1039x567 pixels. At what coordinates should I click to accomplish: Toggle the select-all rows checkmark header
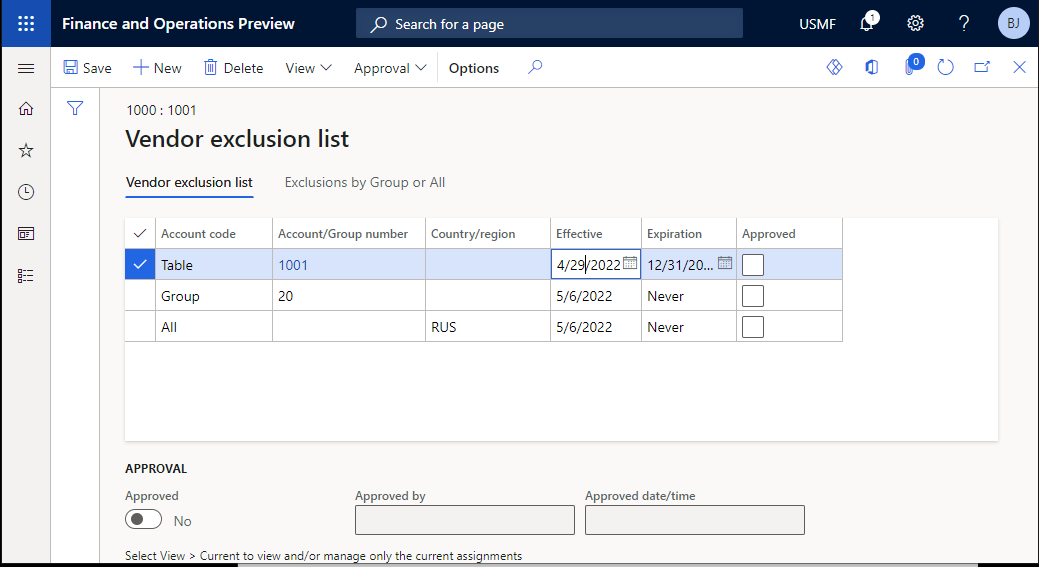(x=140, y=234)
